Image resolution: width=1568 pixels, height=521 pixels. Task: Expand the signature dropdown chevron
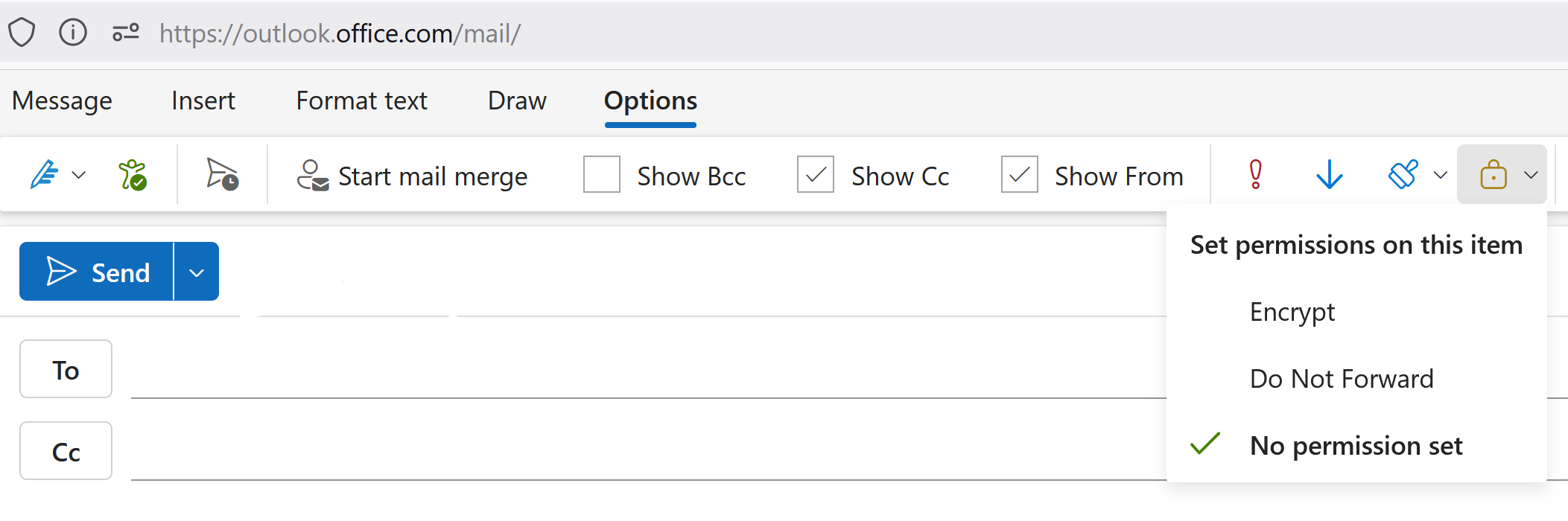(79, 175)
